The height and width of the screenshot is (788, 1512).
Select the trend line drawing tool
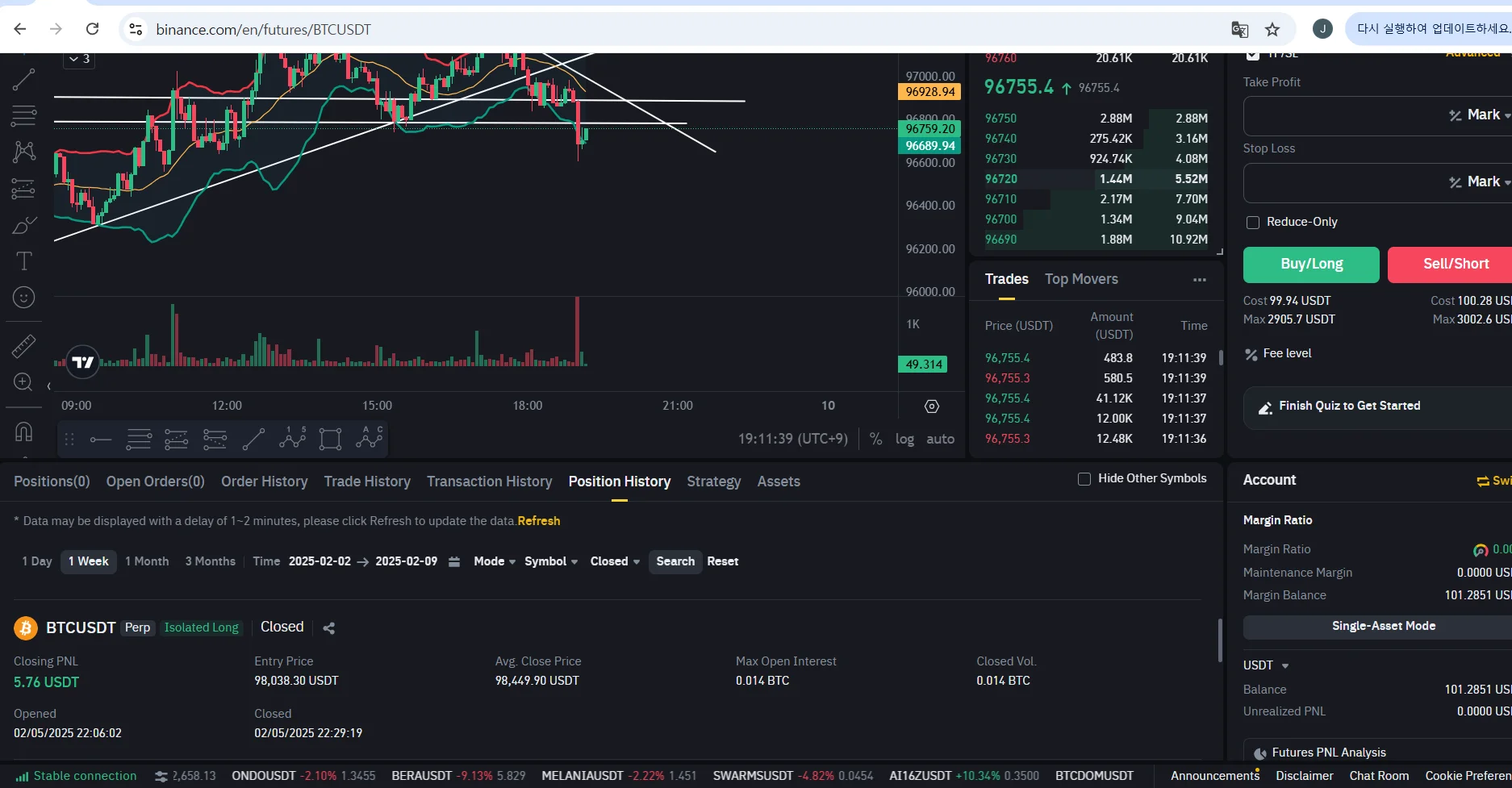coord(23,79)
